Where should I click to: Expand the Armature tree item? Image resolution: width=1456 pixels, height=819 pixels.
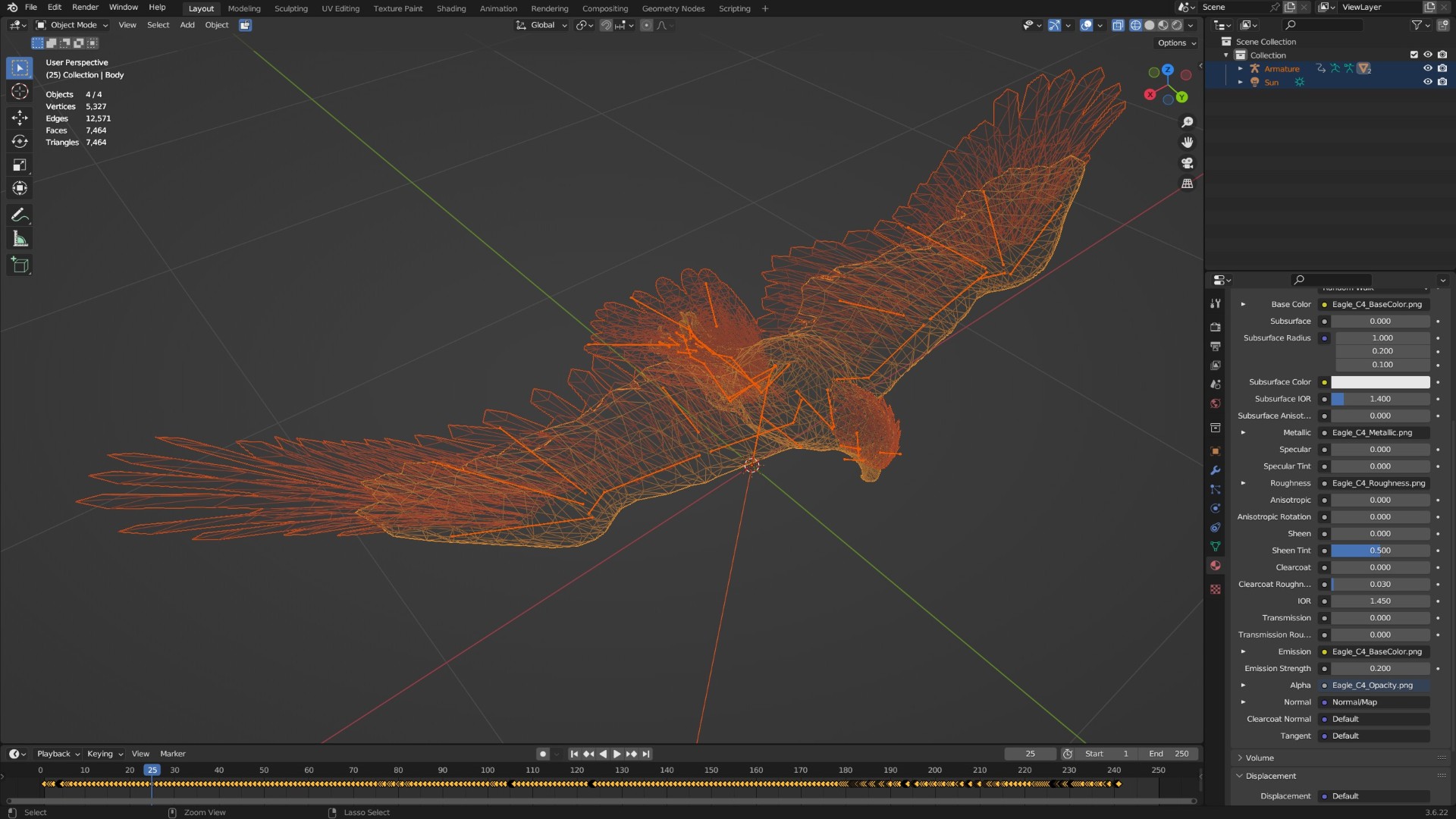pyautogui.click(x=1241, y=68)
